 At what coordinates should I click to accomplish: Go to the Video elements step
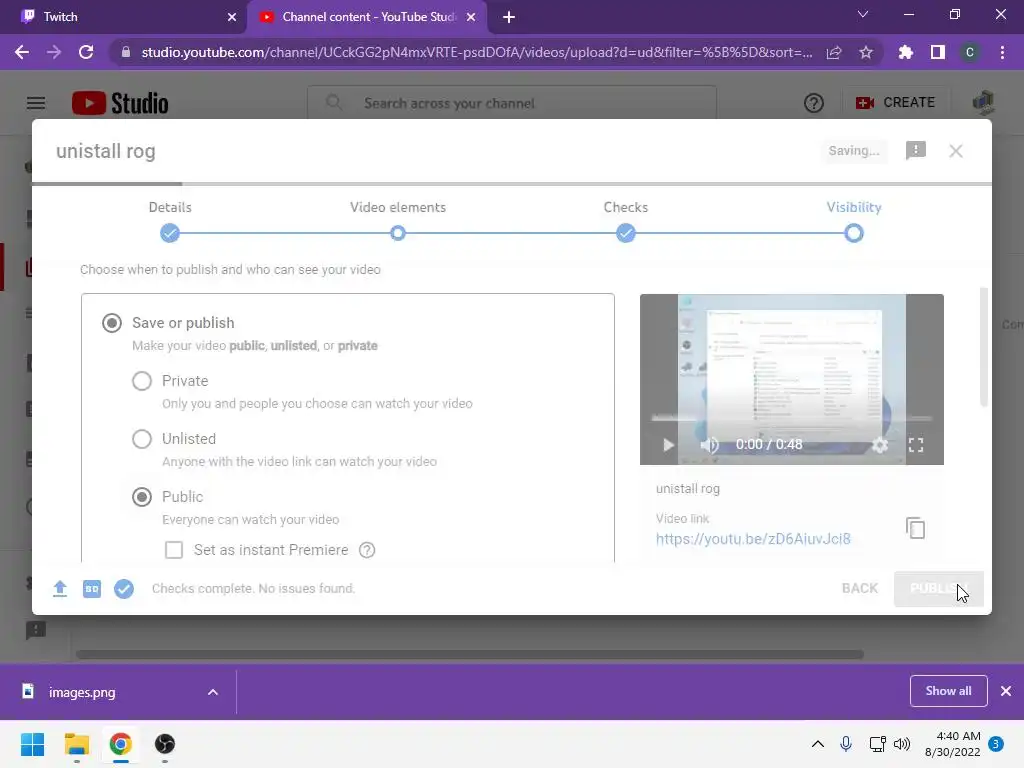click(398, 222)
